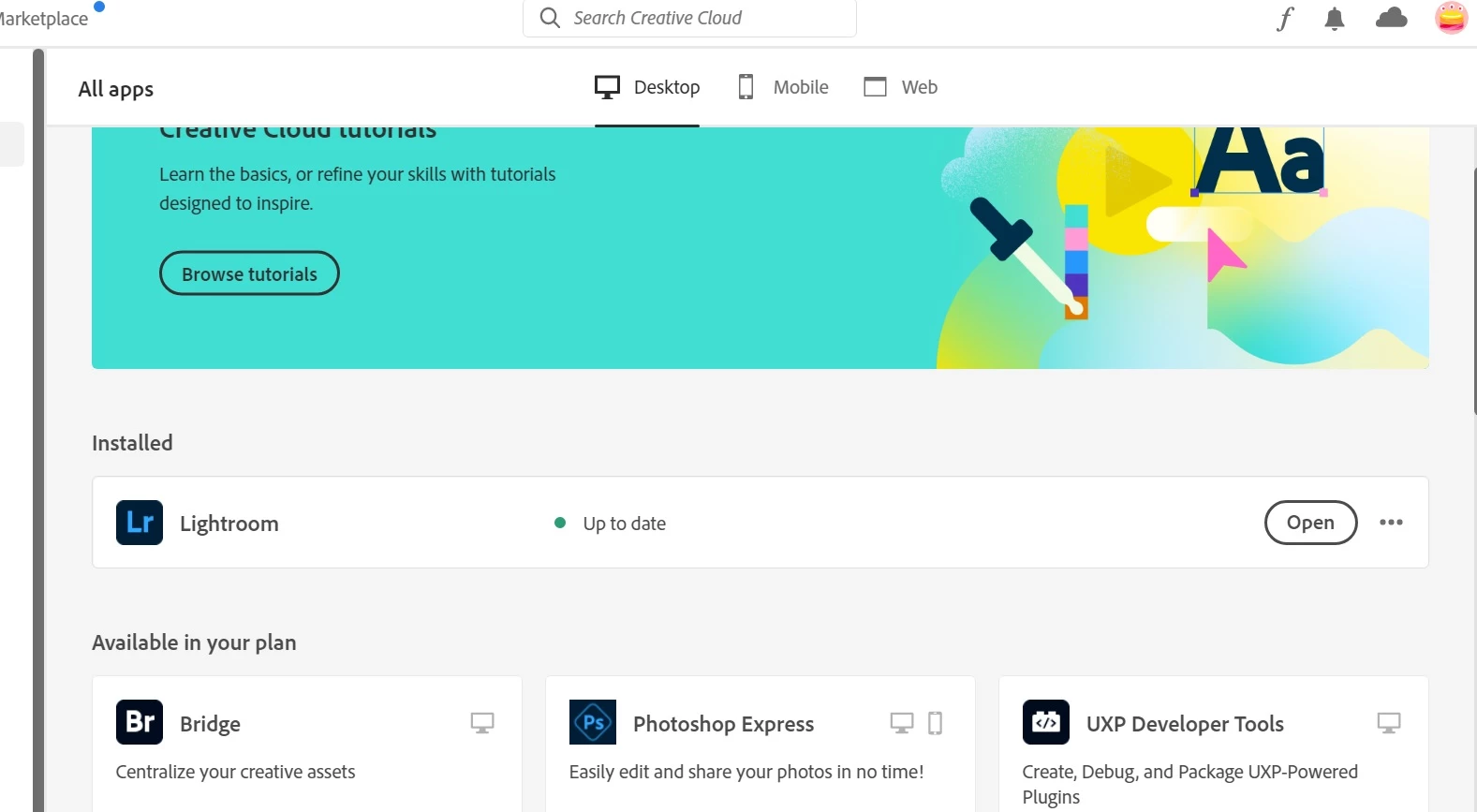Screen dimensions: 1477x812
Task: Click the Installed section heading
Action: tap(132, 443)
